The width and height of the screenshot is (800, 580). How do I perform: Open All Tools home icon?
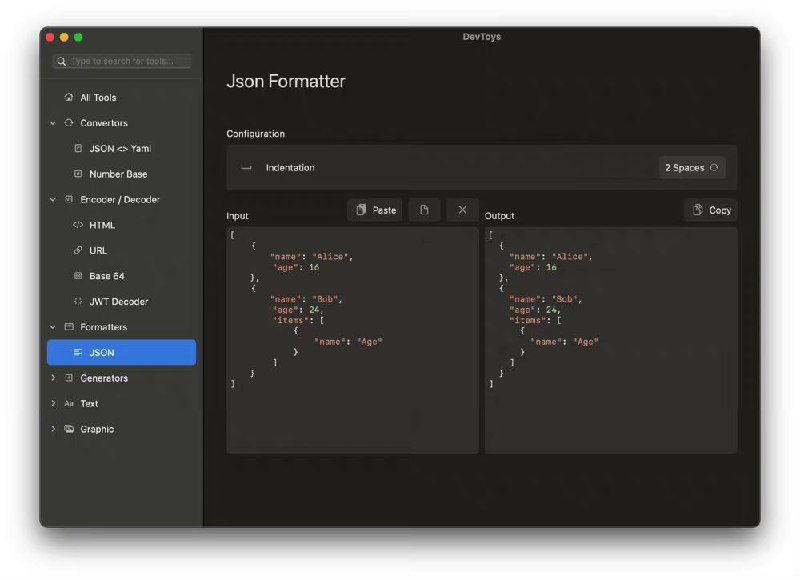(69, 97)
